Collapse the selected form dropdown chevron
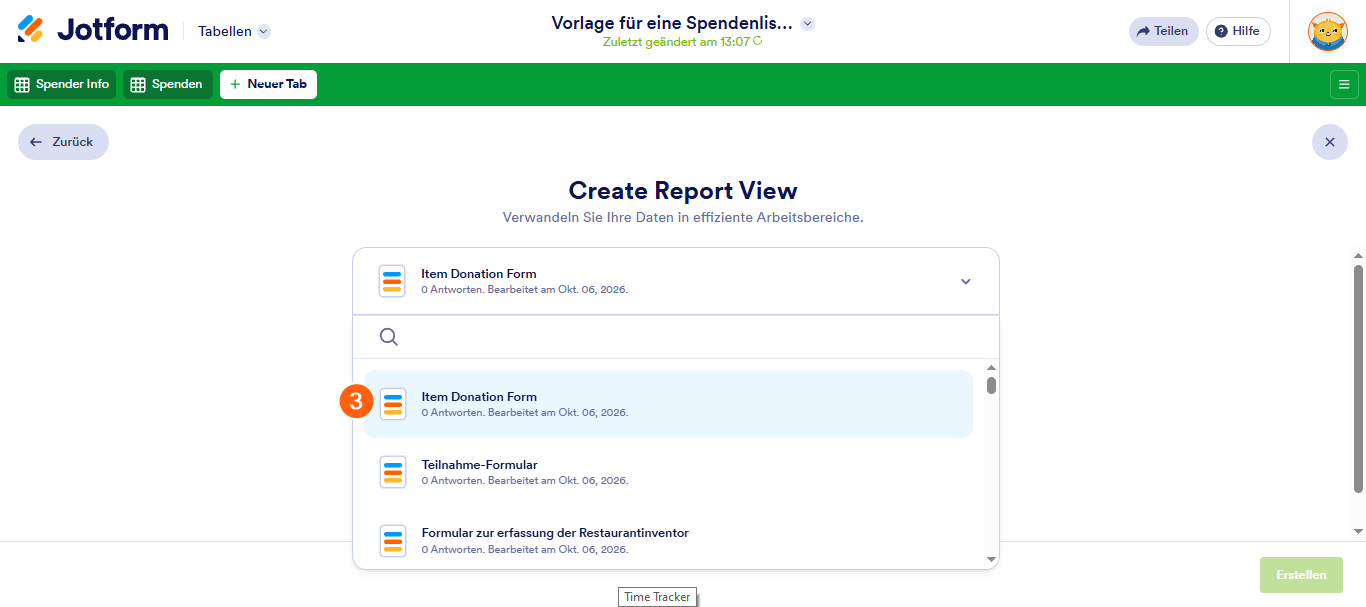 (x=966, y=281)
